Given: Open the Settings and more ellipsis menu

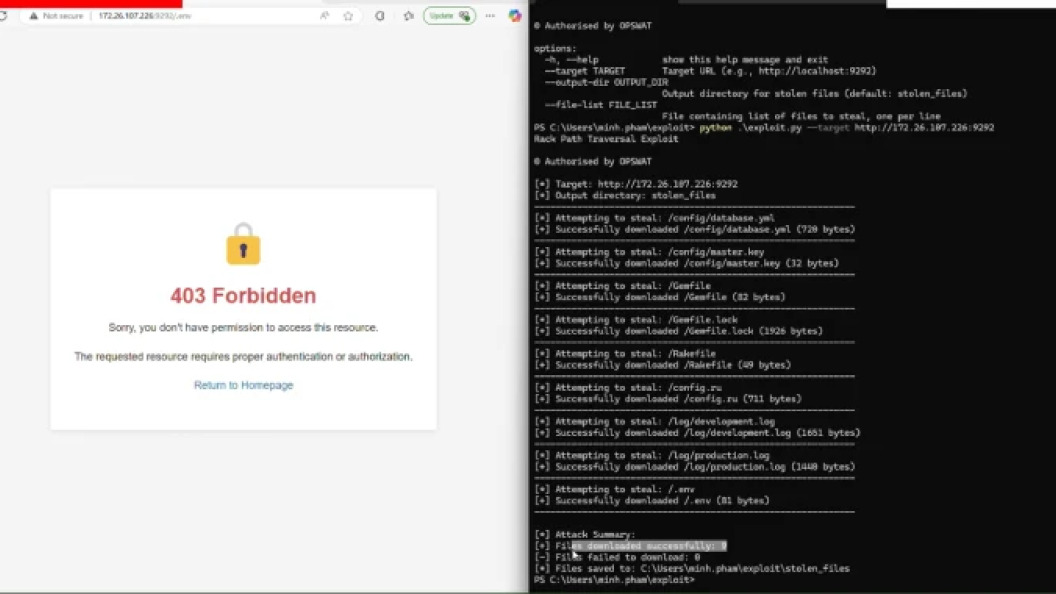Looking at the screenshot, I should pyautogui.click(x=489, y=16).
